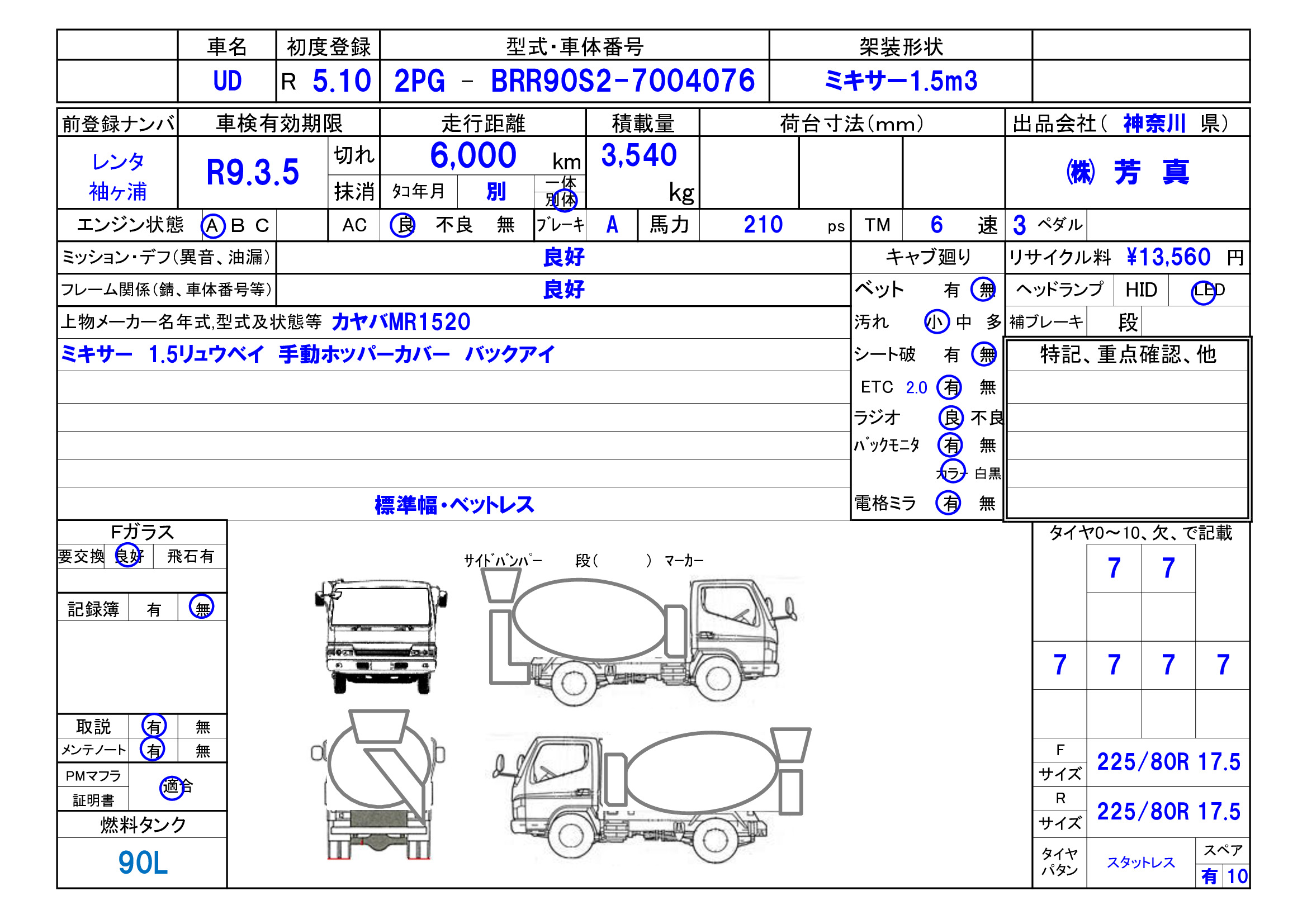Select circled 適合 PM muffler certificate
Viewport: 1307px width, 924px height.
point(172,788)
